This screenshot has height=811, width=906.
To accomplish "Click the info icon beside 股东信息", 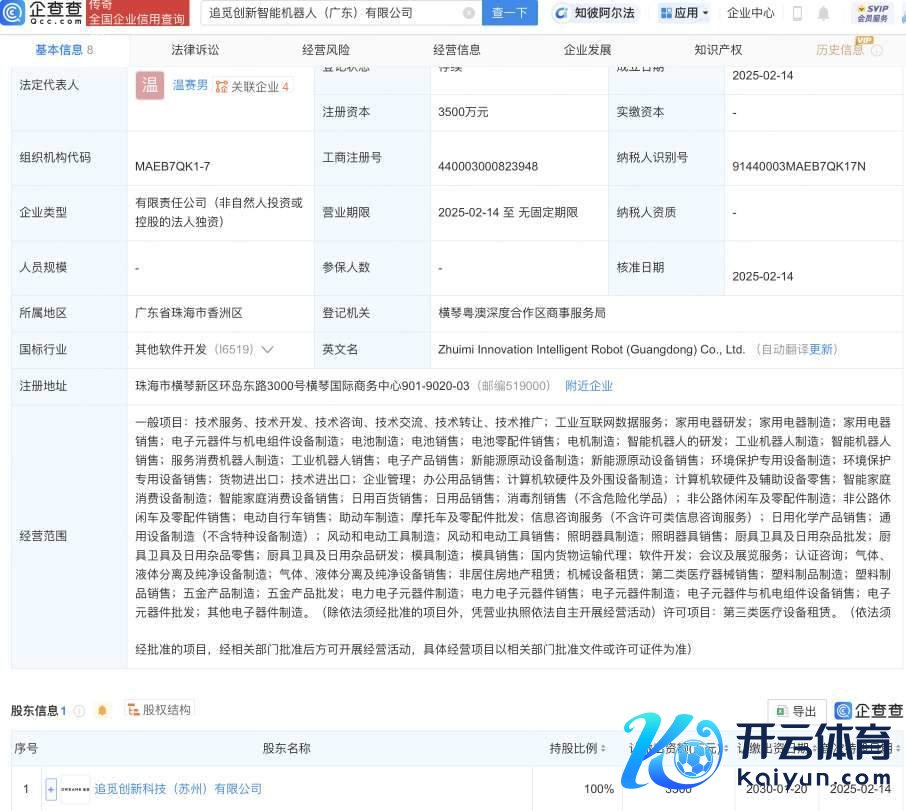I will pyautogui.click(x=79, y=711).
